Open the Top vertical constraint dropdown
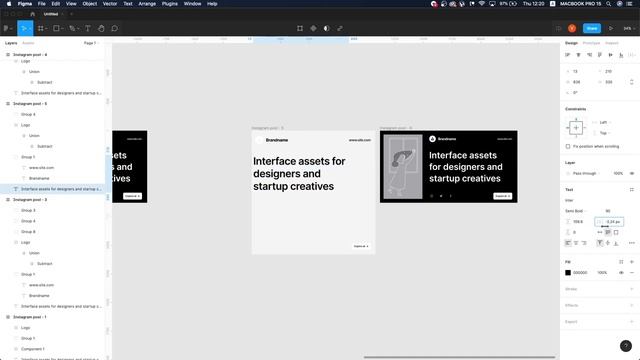Screen dimensions: 640x360 coord(605,133)
